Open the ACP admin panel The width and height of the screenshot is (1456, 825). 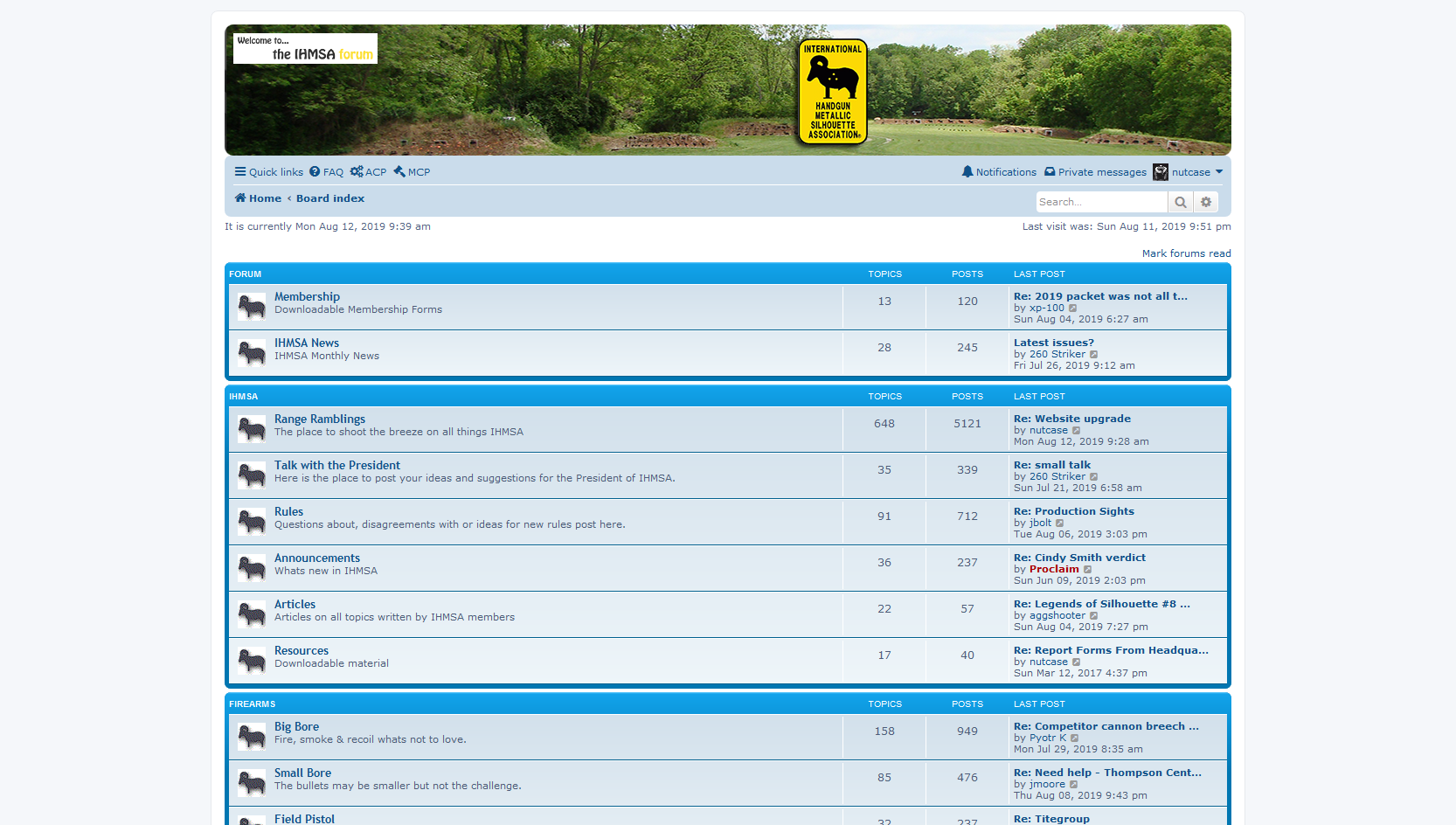[368, 172]
